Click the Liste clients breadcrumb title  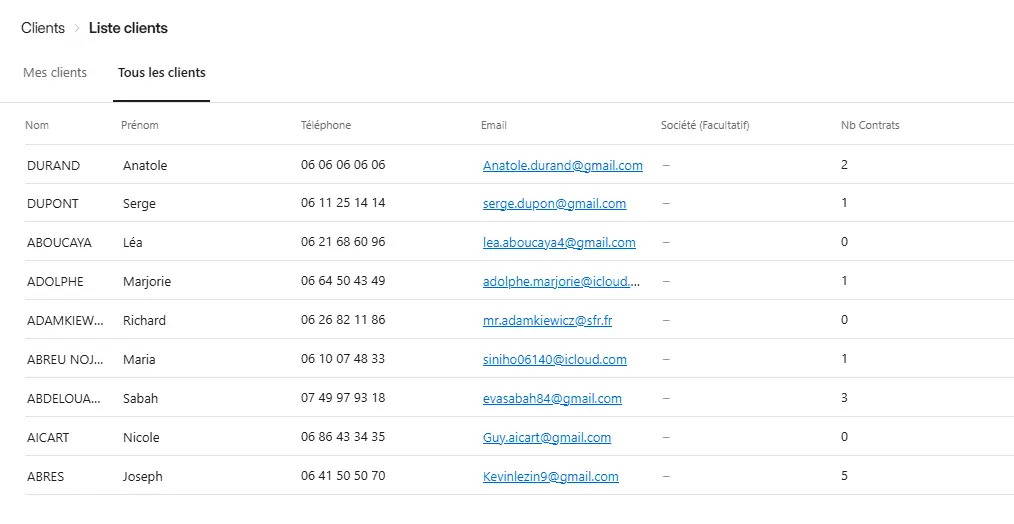click(x=128, y=28)
